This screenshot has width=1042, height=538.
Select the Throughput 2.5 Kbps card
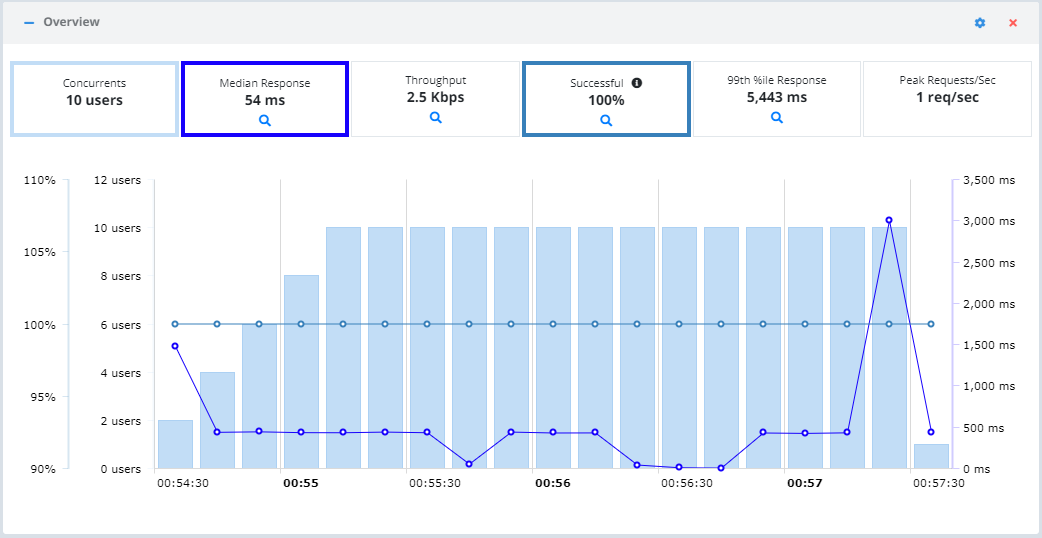click(435, 99)
